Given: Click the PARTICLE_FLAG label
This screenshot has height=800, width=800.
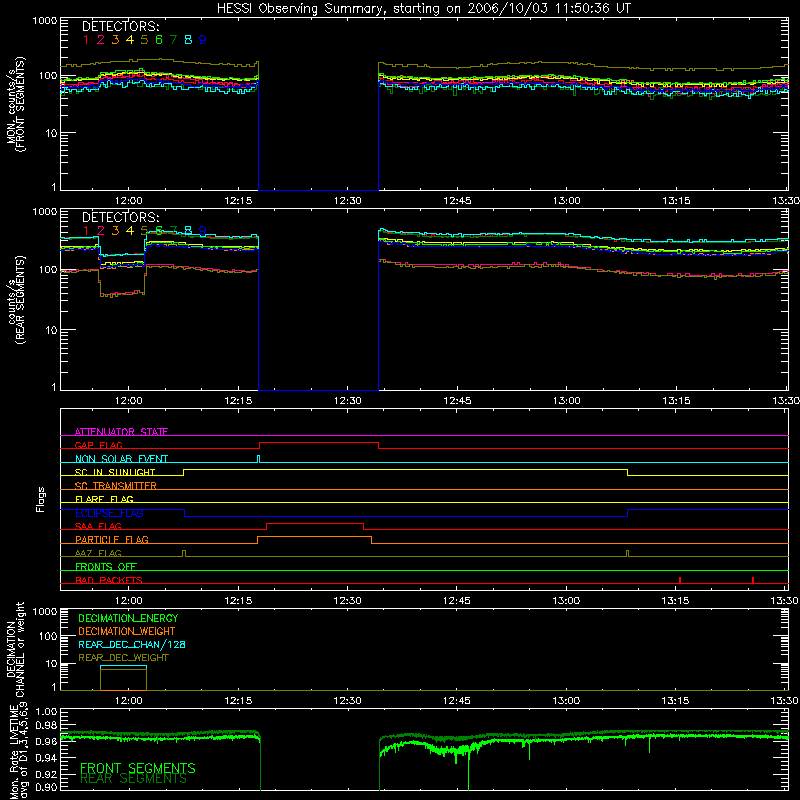Looking at the screenshot, I should click(x=112, y=539).
